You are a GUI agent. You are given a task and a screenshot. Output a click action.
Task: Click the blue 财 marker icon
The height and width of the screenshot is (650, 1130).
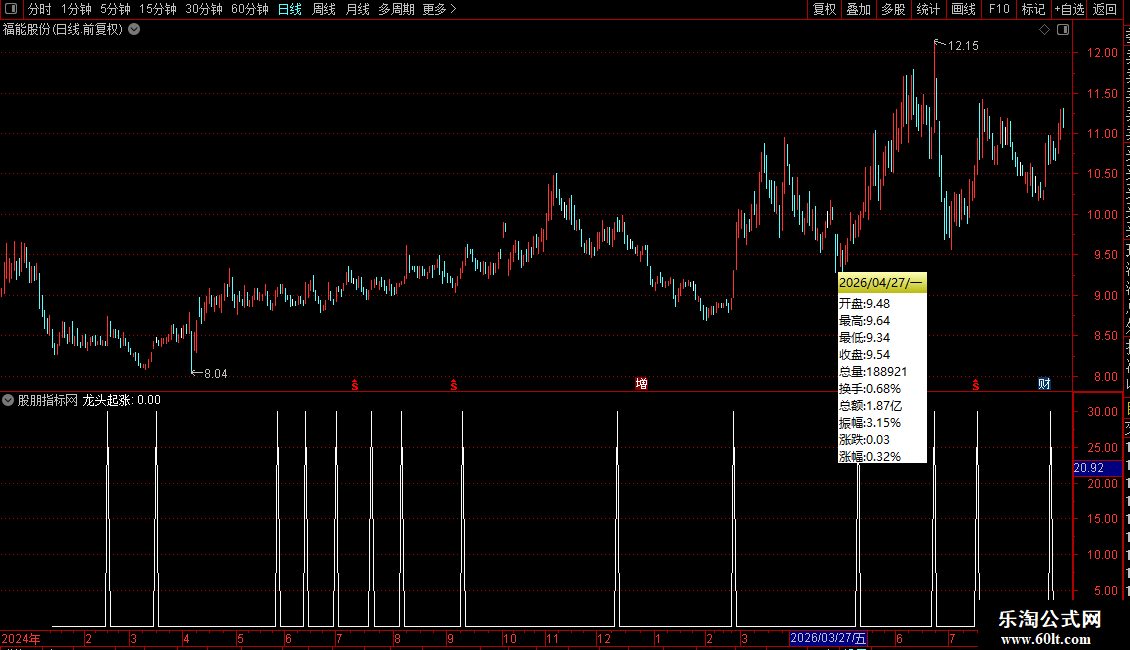tap(1044, 383)
